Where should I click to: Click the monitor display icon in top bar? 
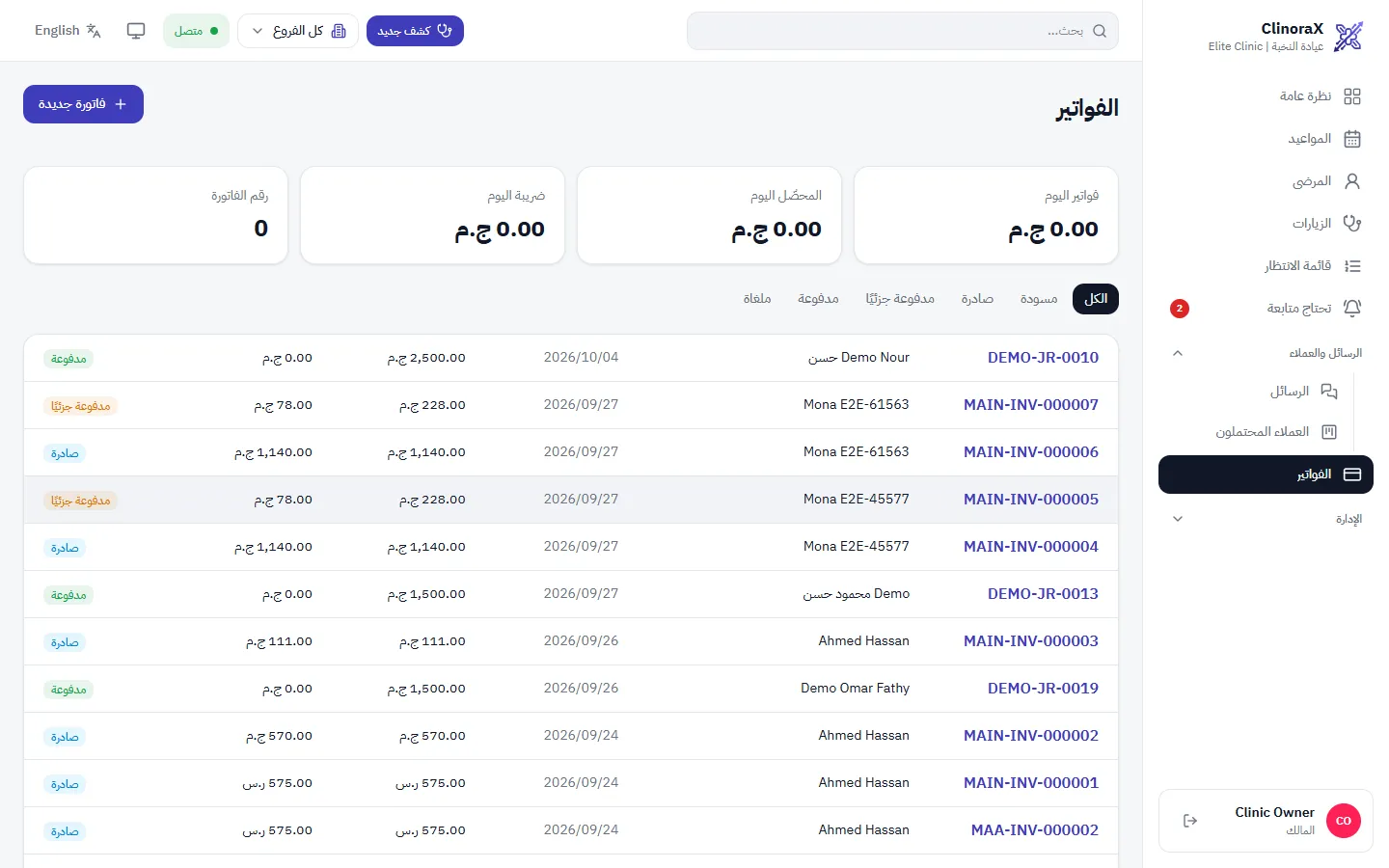click(136, 31)
